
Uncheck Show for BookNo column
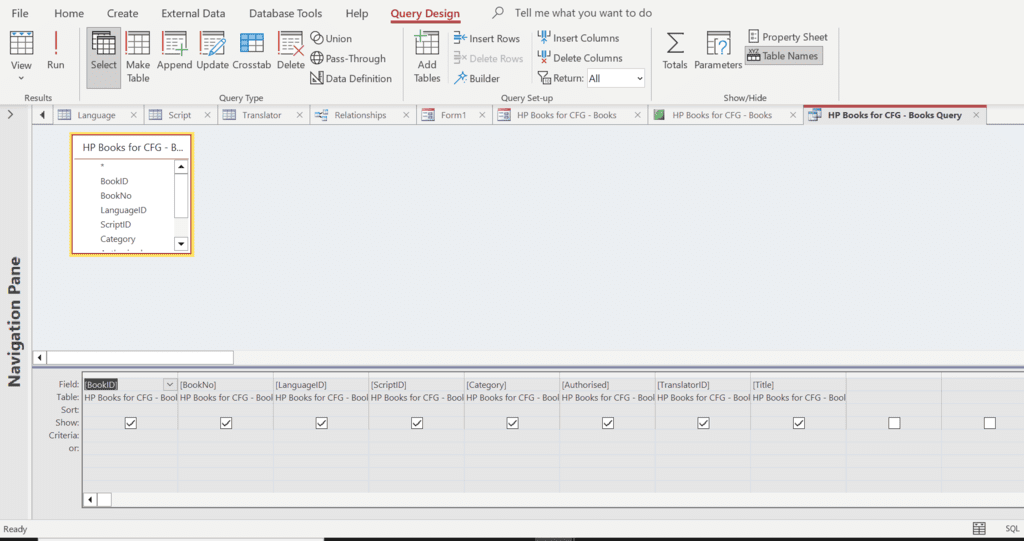pyautogui.click(x=226, y=423)
